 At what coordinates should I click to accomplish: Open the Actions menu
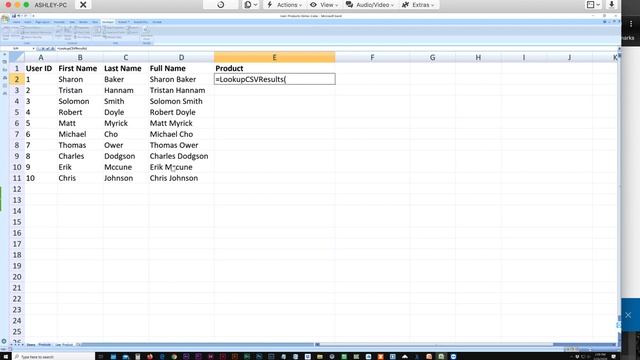(284, 5)
